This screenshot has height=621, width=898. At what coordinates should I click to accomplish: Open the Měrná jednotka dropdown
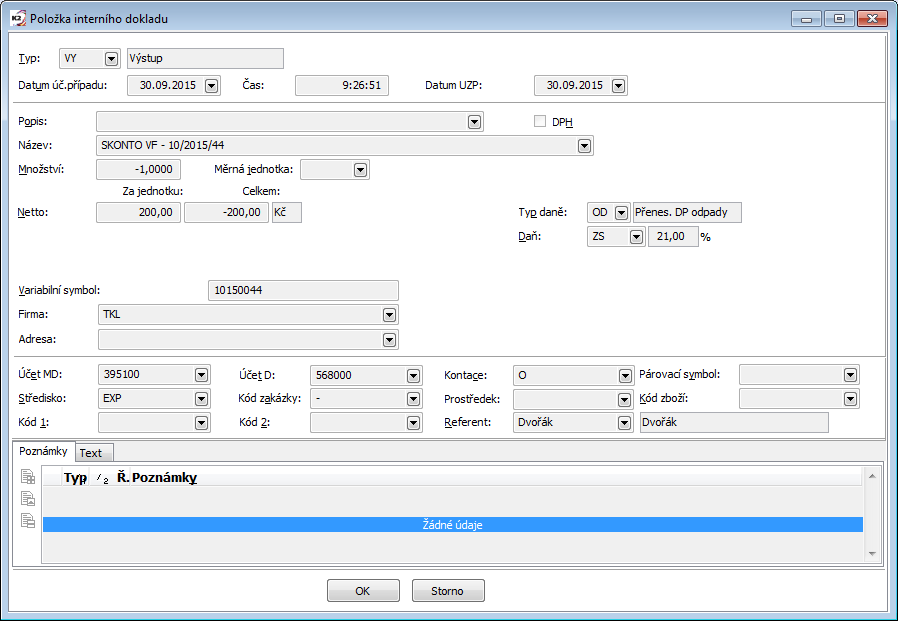(360, 170)
